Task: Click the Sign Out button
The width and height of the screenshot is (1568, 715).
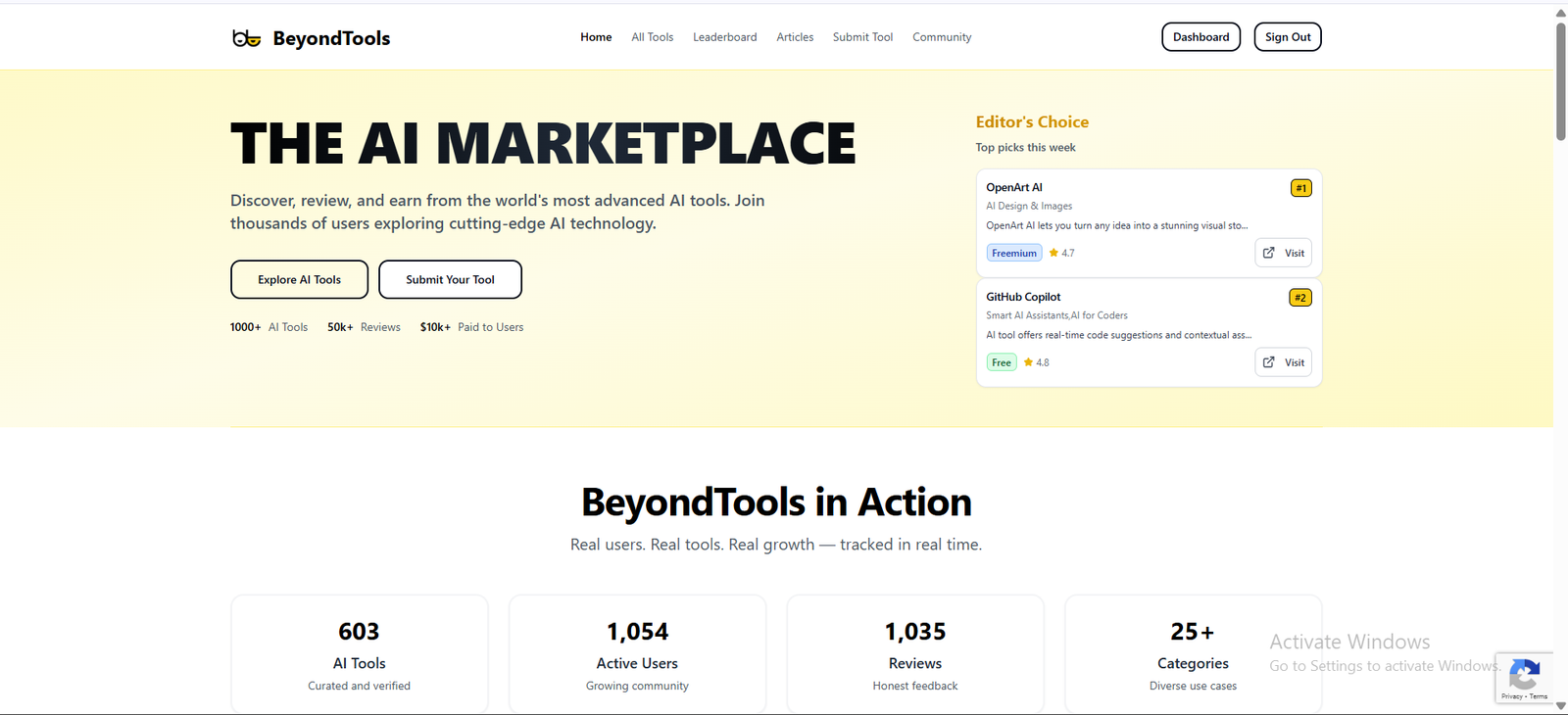Action: click(x=1287, y=37)
